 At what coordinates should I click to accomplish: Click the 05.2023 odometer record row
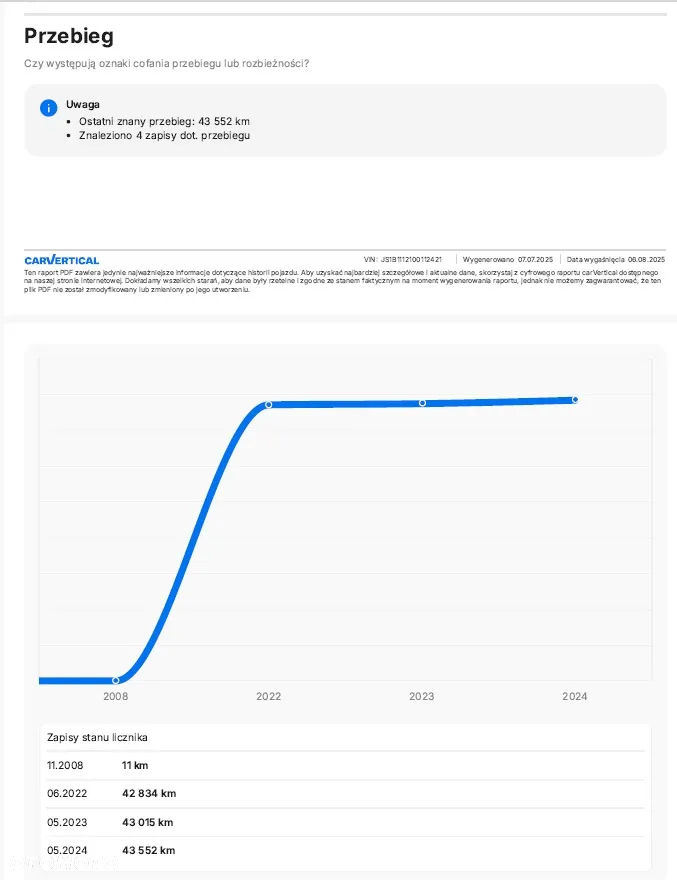pos(345,822)
